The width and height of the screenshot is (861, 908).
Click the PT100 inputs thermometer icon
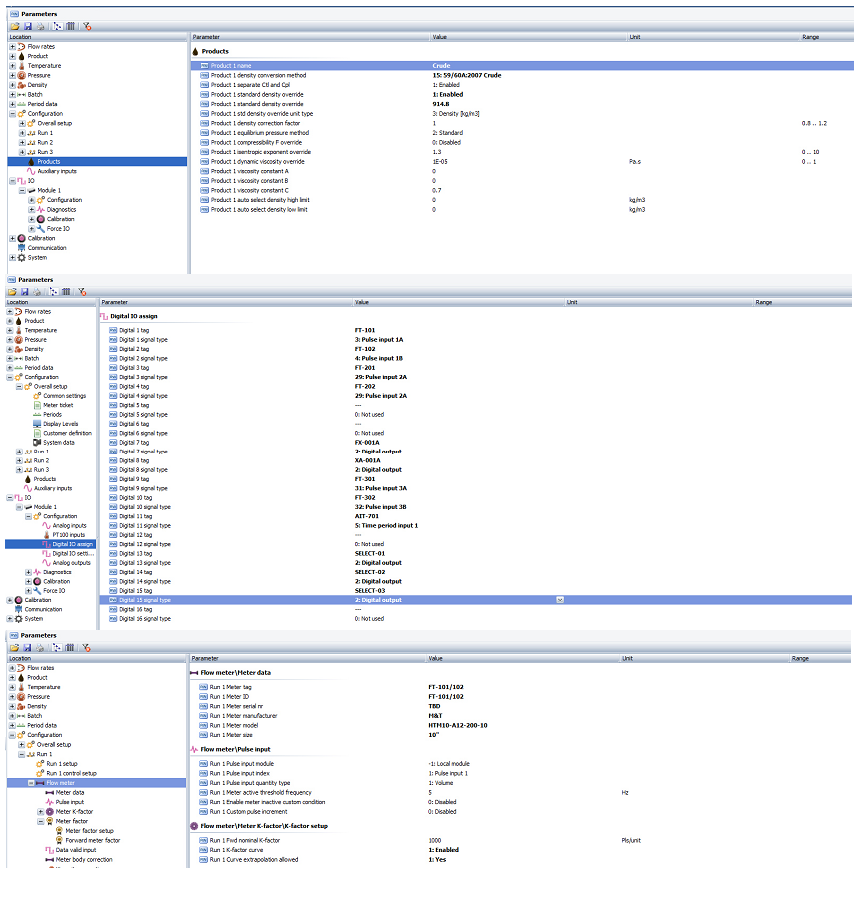click(x=47, y=535)
